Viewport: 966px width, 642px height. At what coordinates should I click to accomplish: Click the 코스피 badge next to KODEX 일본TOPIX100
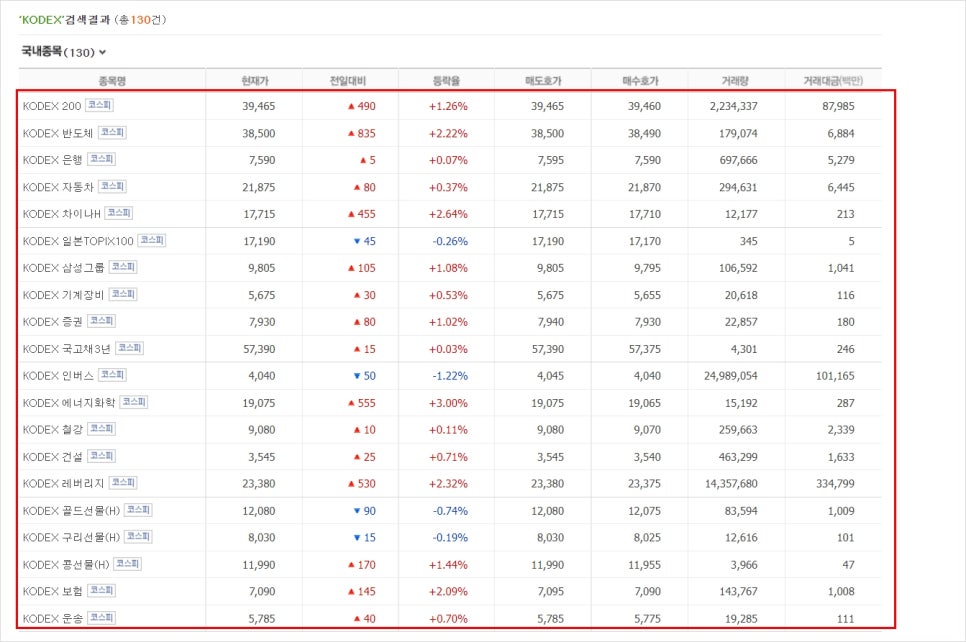[x=152, y=240]
